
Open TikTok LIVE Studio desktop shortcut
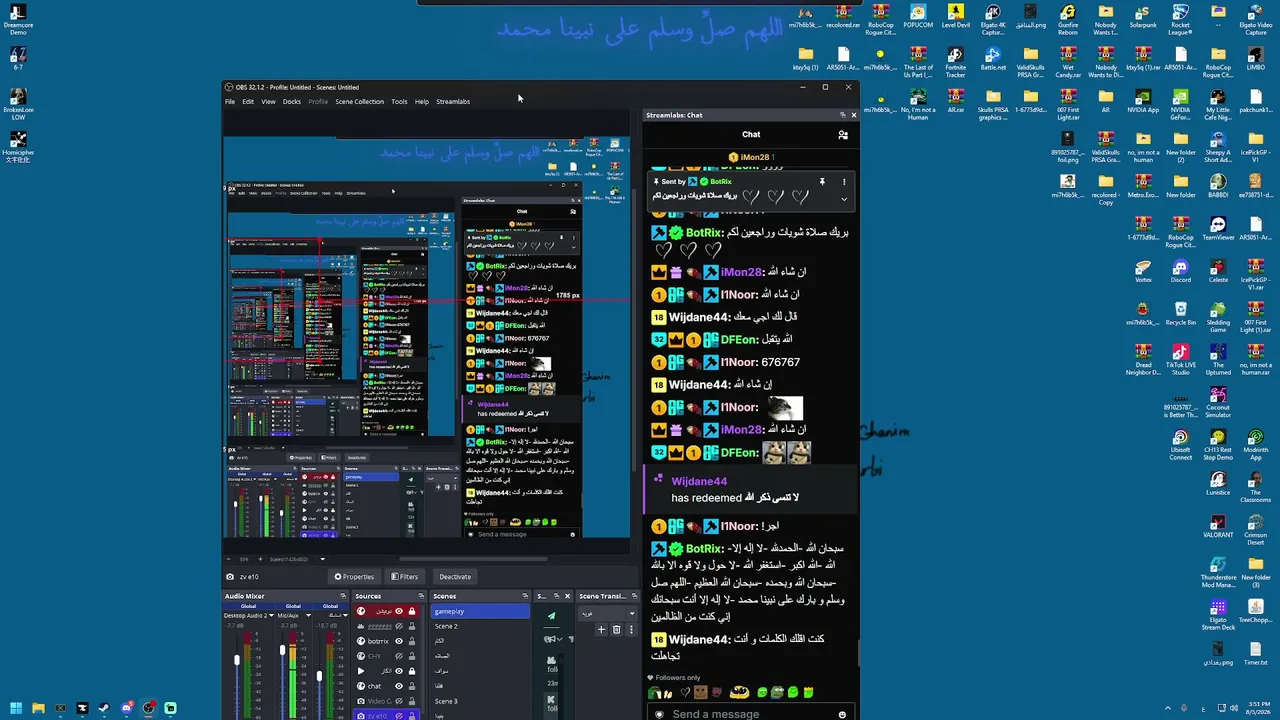click(x=1180, y=360)
